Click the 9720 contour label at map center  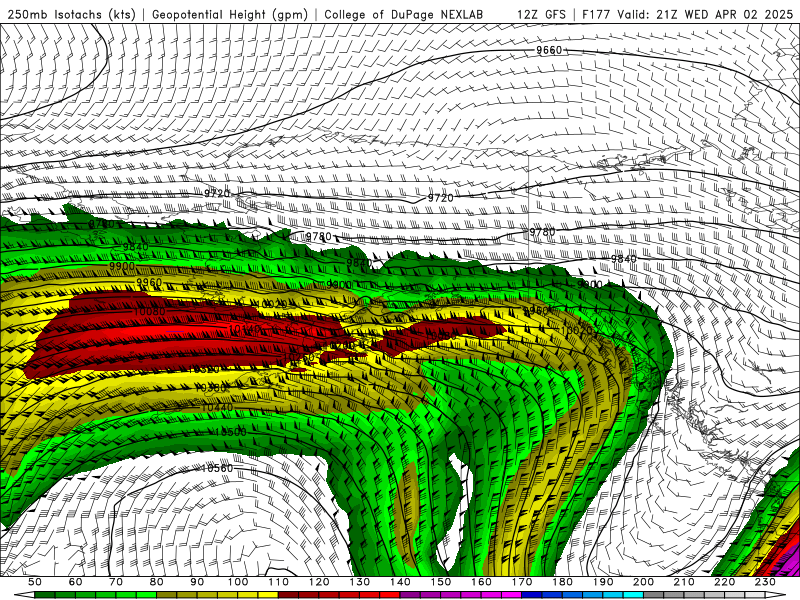pos(440,198)
